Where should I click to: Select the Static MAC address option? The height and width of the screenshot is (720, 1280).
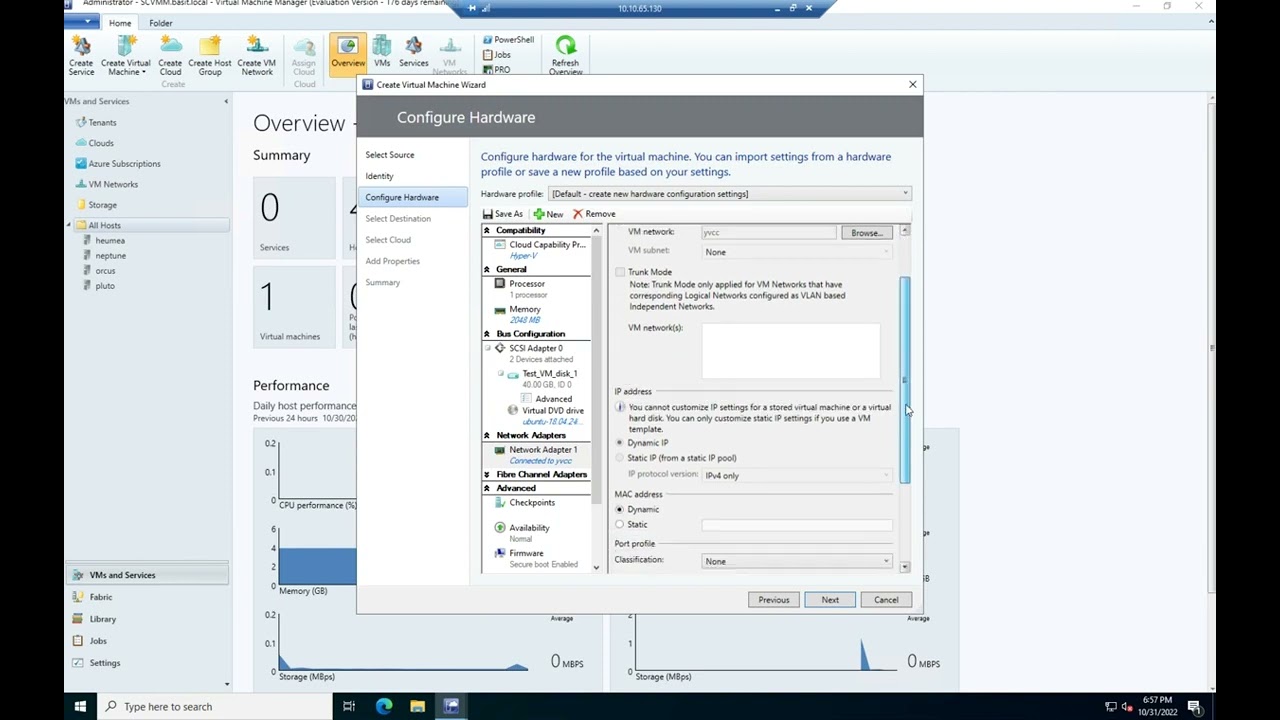[620, 525]
